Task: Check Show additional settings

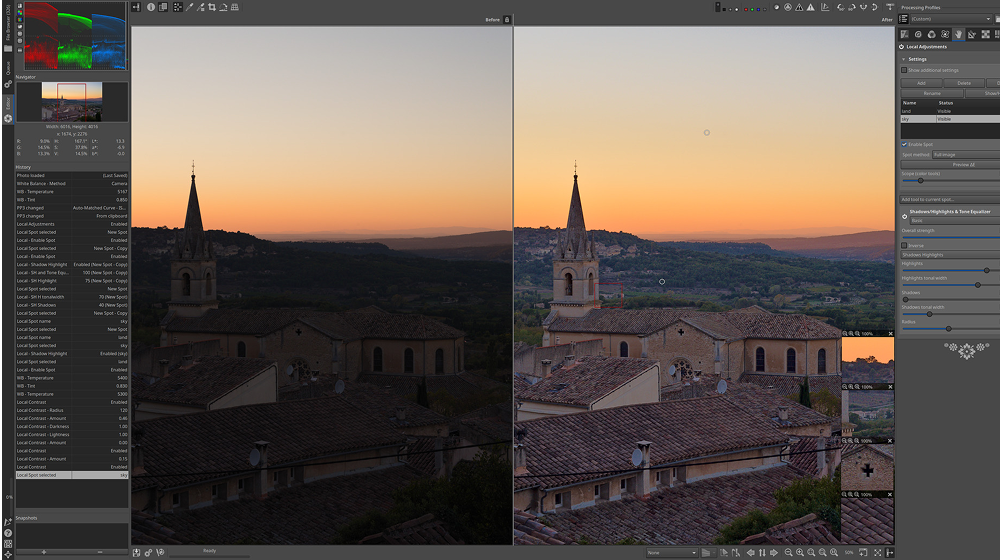Action: click(x=904, y=70)
